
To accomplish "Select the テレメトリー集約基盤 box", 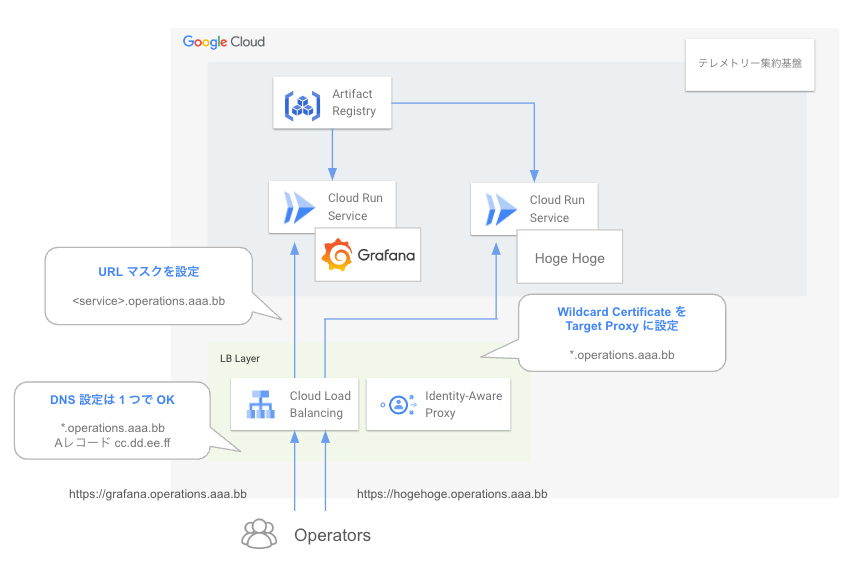I will 750,65.
